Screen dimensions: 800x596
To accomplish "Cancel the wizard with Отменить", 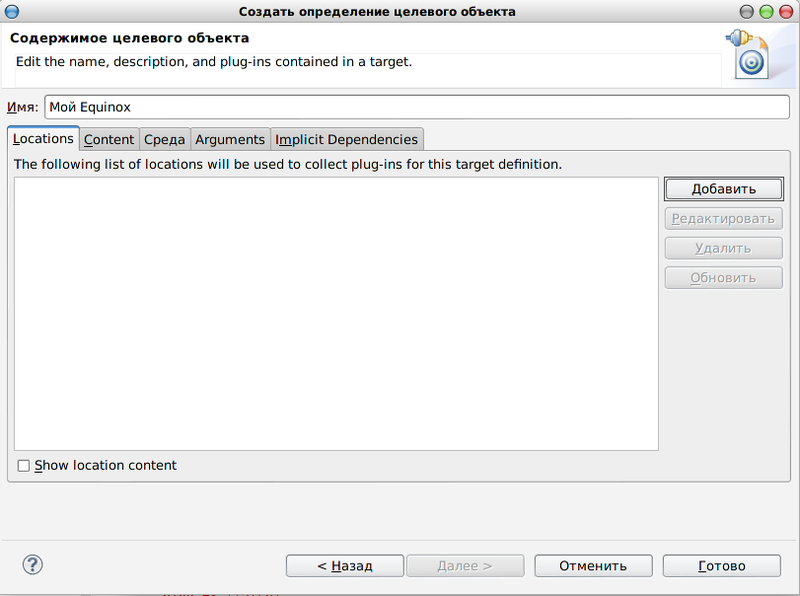I will (x=593, y=566).
